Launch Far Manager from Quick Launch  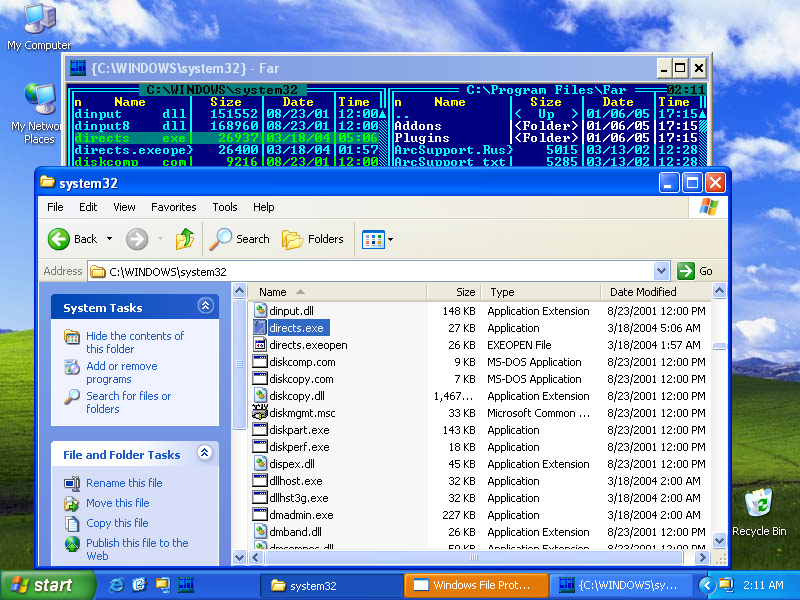pyautogui.click(x=186, y=585)
